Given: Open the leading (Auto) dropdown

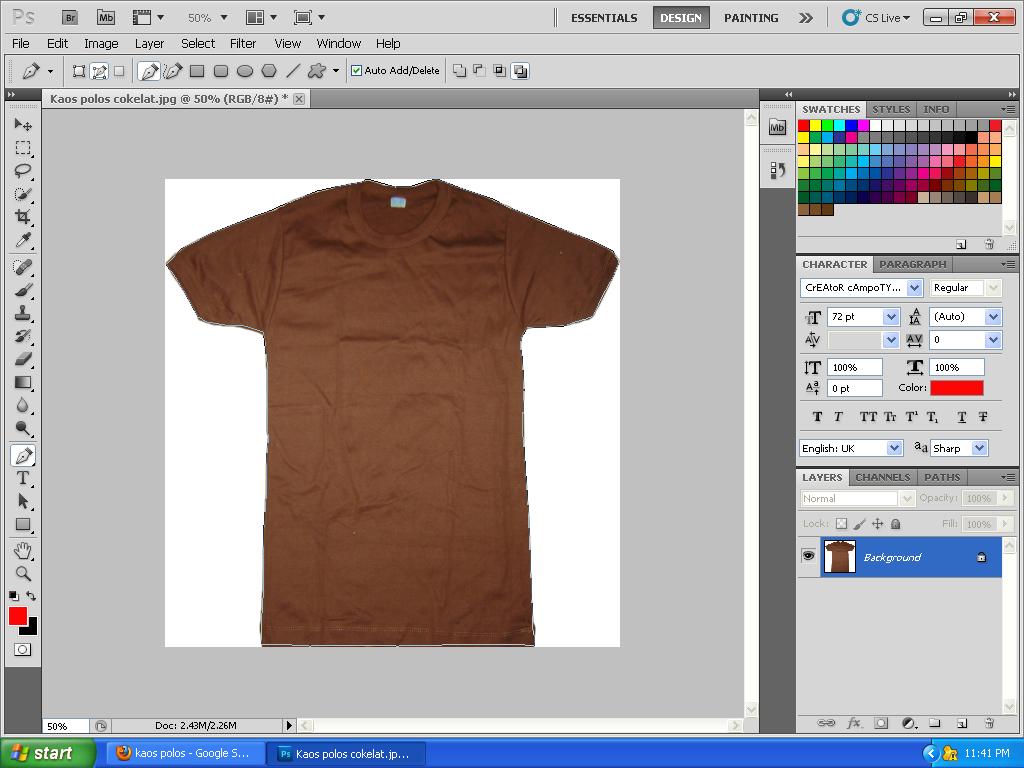Looking at the screenshot, I should point(993,317).
